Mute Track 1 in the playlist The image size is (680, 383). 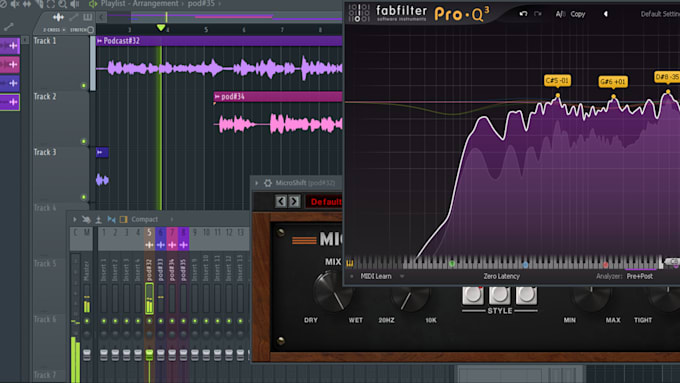pos(84,85)
